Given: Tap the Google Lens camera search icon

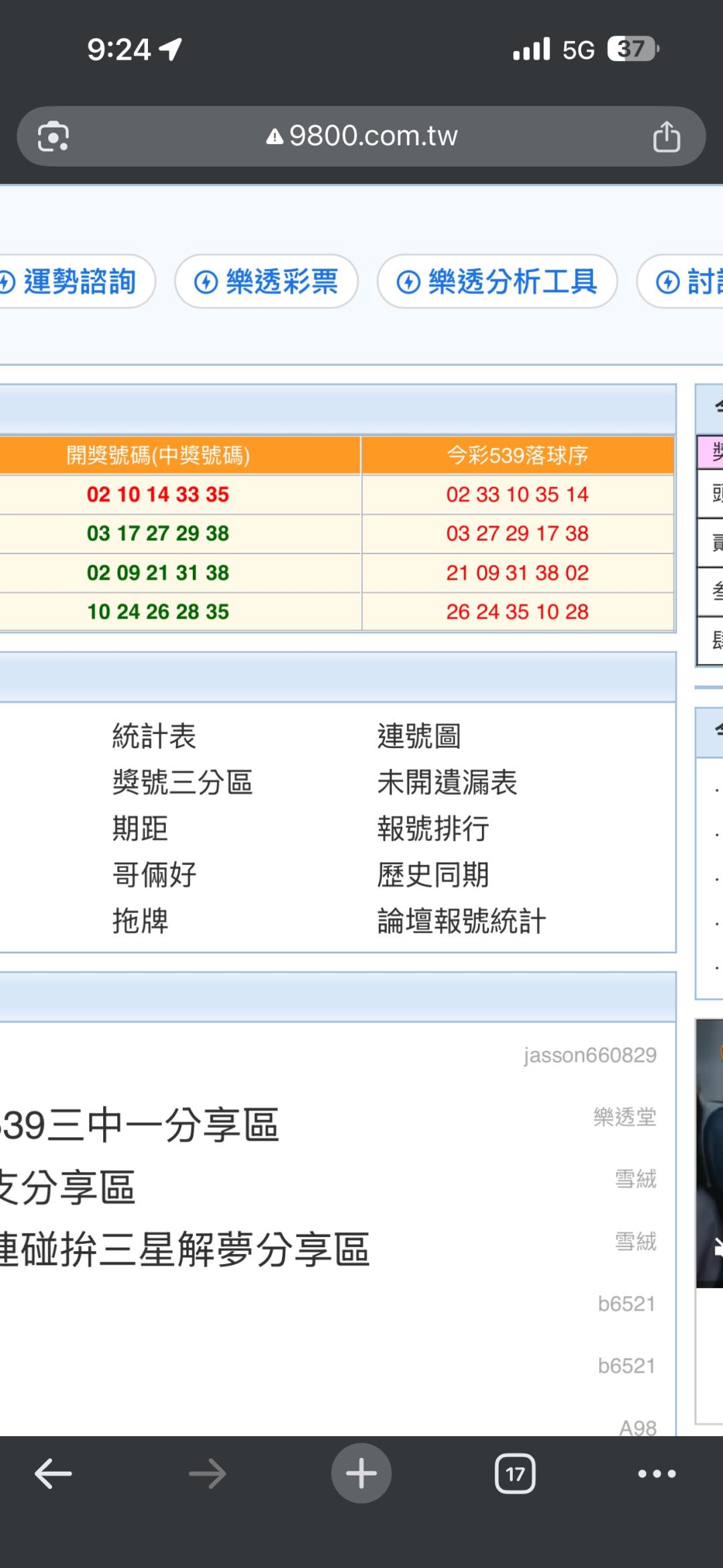Looking at the screenshot, I should click(54, 137).
